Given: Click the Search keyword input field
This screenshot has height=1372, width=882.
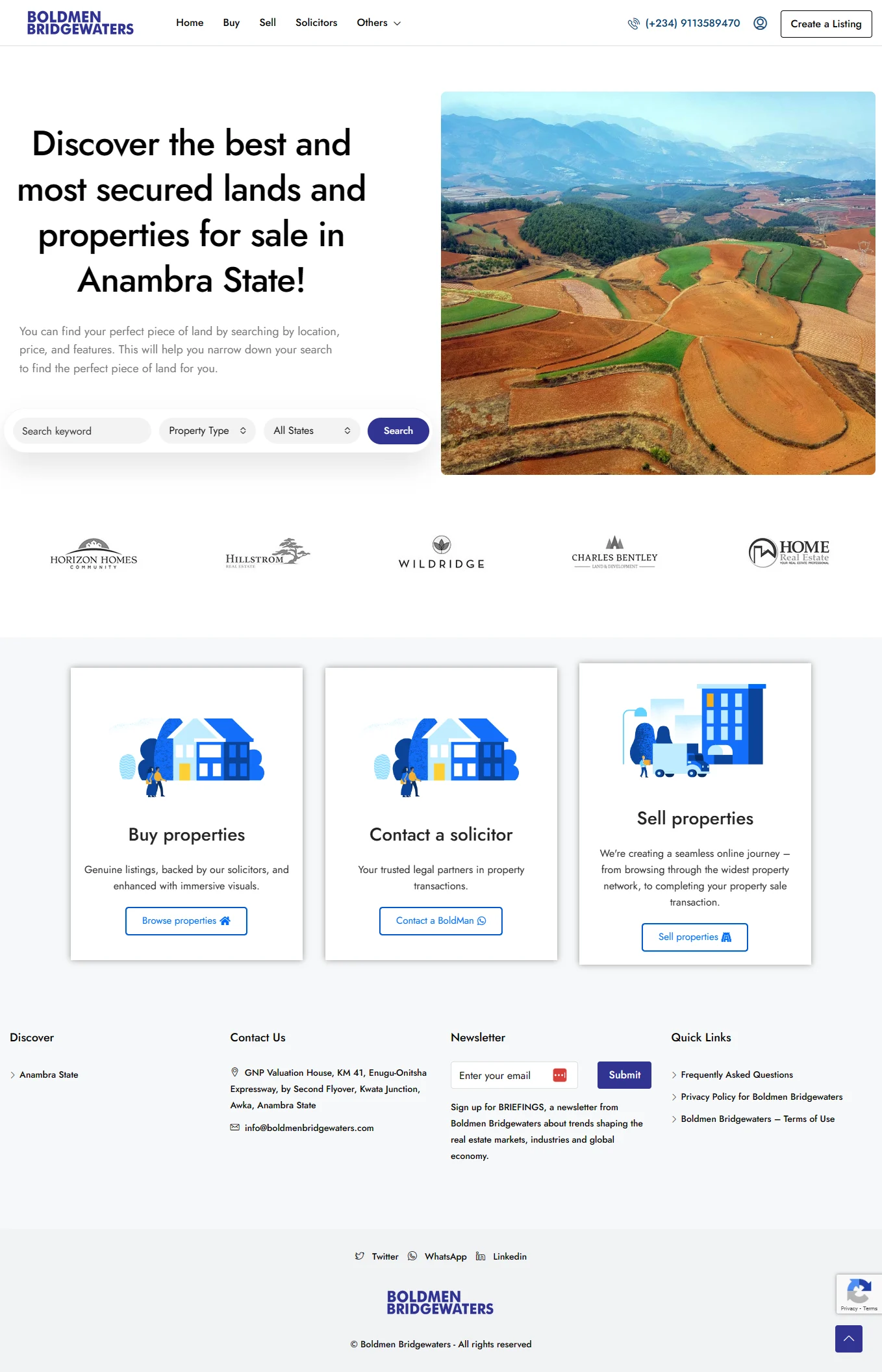Looking at the screenshot, I should coord(82,431).
